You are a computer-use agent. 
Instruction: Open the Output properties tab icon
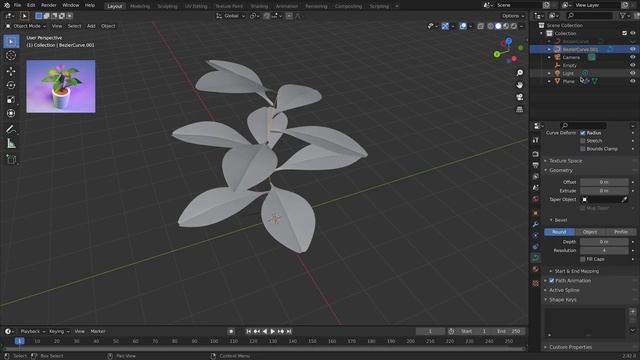tap(536, 165)
